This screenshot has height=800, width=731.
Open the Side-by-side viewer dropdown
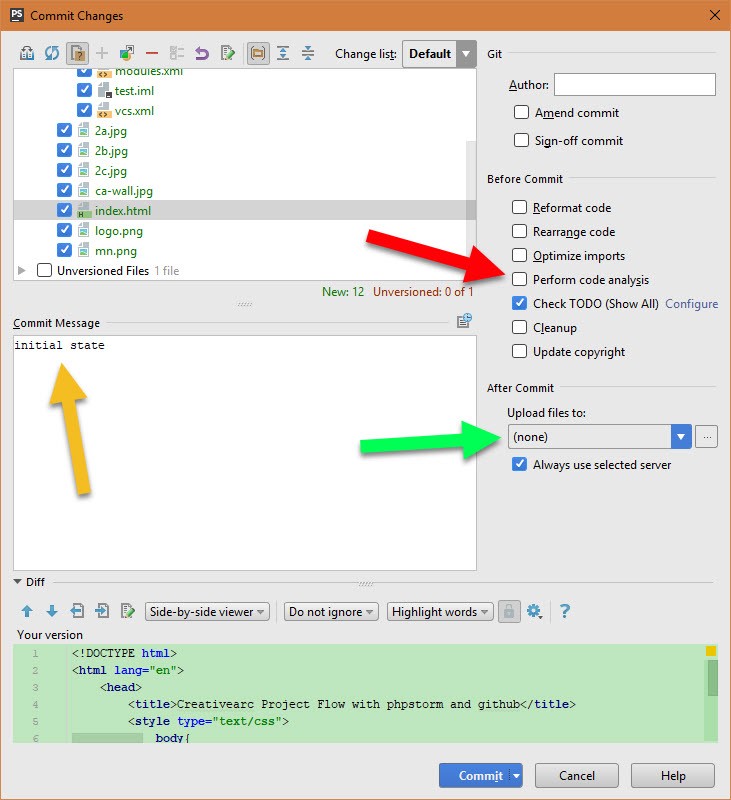(207, 612)
